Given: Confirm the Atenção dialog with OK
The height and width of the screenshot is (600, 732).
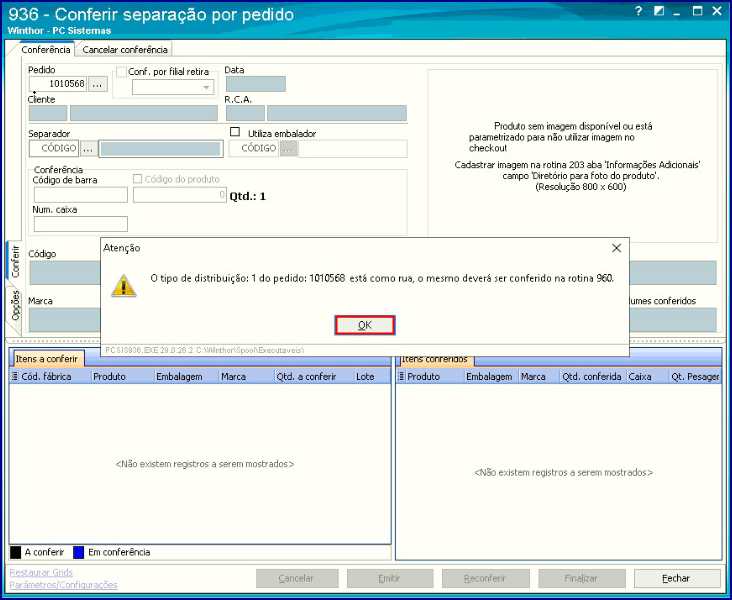Looking at the screenshot, I should click(x=365, y=325).
